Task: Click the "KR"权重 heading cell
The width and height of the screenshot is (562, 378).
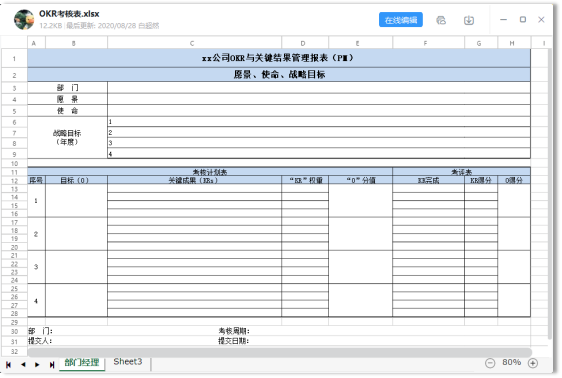Action: coord(306,180)
